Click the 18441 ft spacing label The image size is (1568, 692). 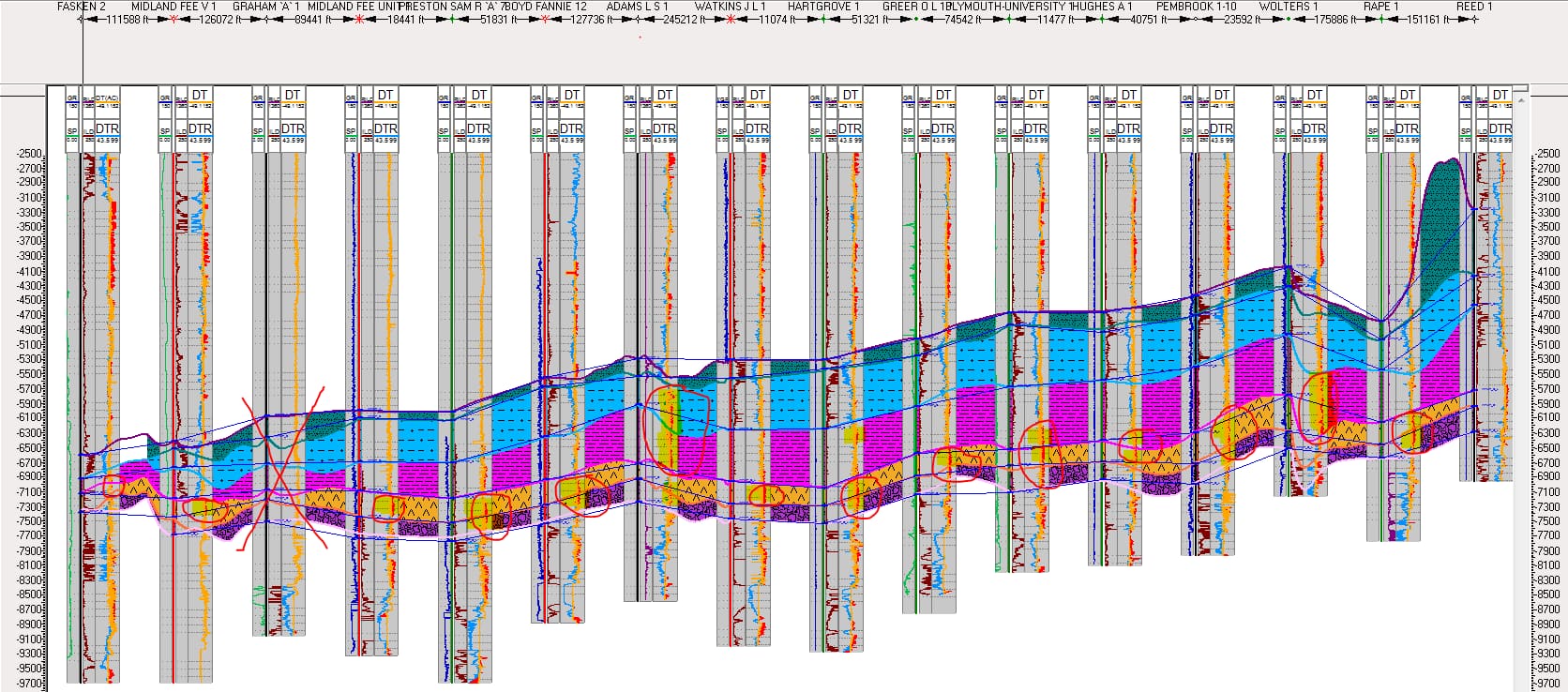pos(406,20)
